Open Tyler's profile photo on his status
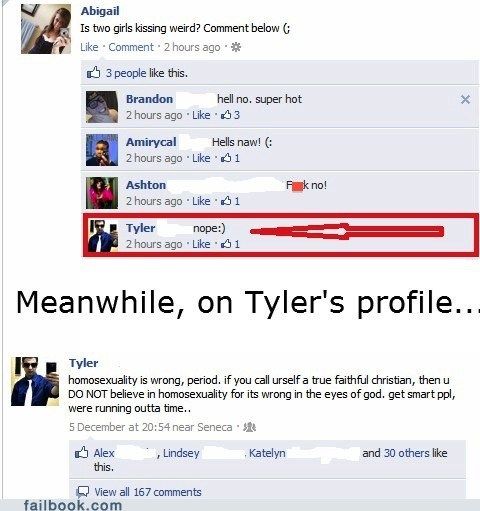Viewport: 480px width, 511px height. [x=35, y=381]
